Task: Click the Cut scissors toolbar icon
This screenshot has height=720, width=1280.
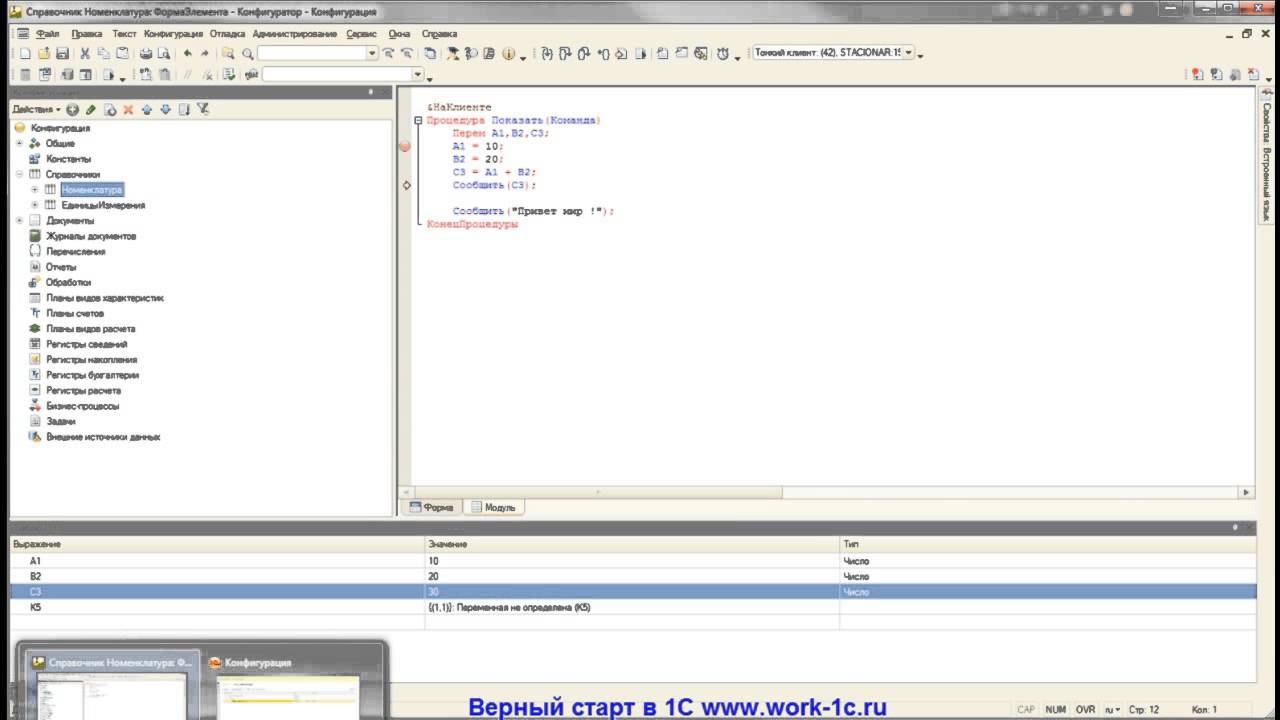Action: coord(85,54)
